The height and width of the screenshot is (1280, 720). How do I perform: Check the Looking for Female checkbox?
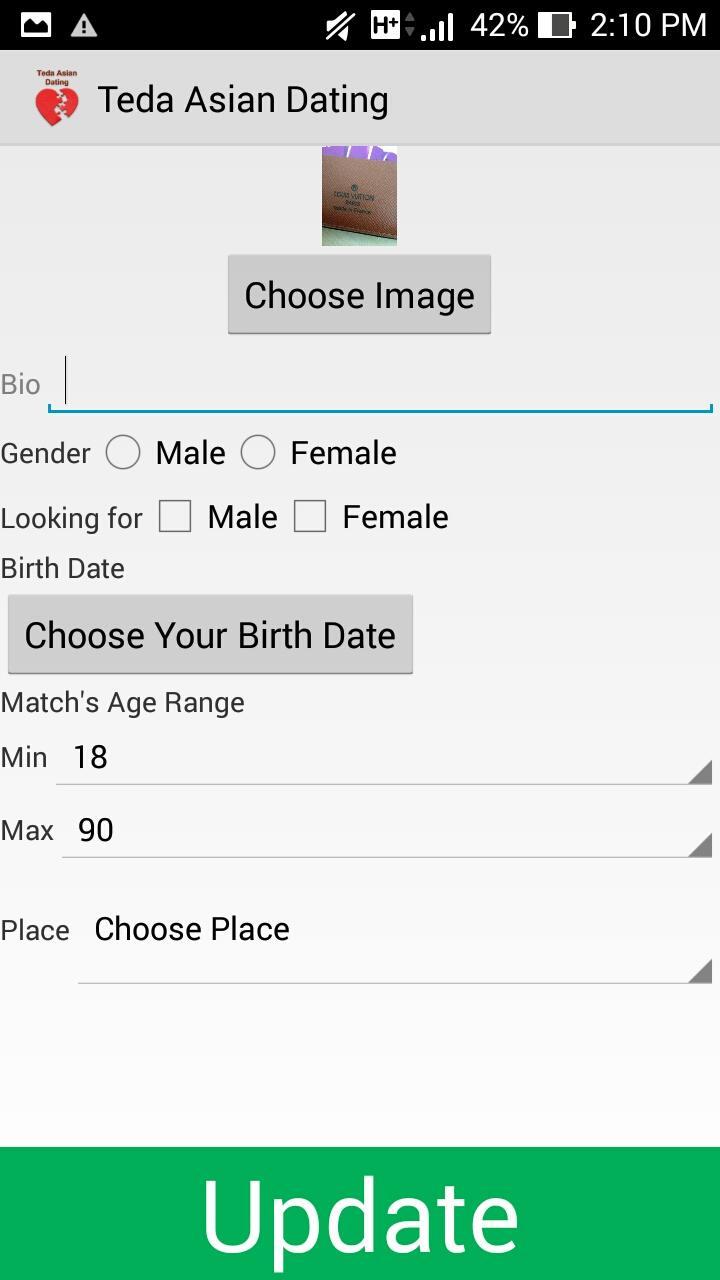(x=311, y=516)
